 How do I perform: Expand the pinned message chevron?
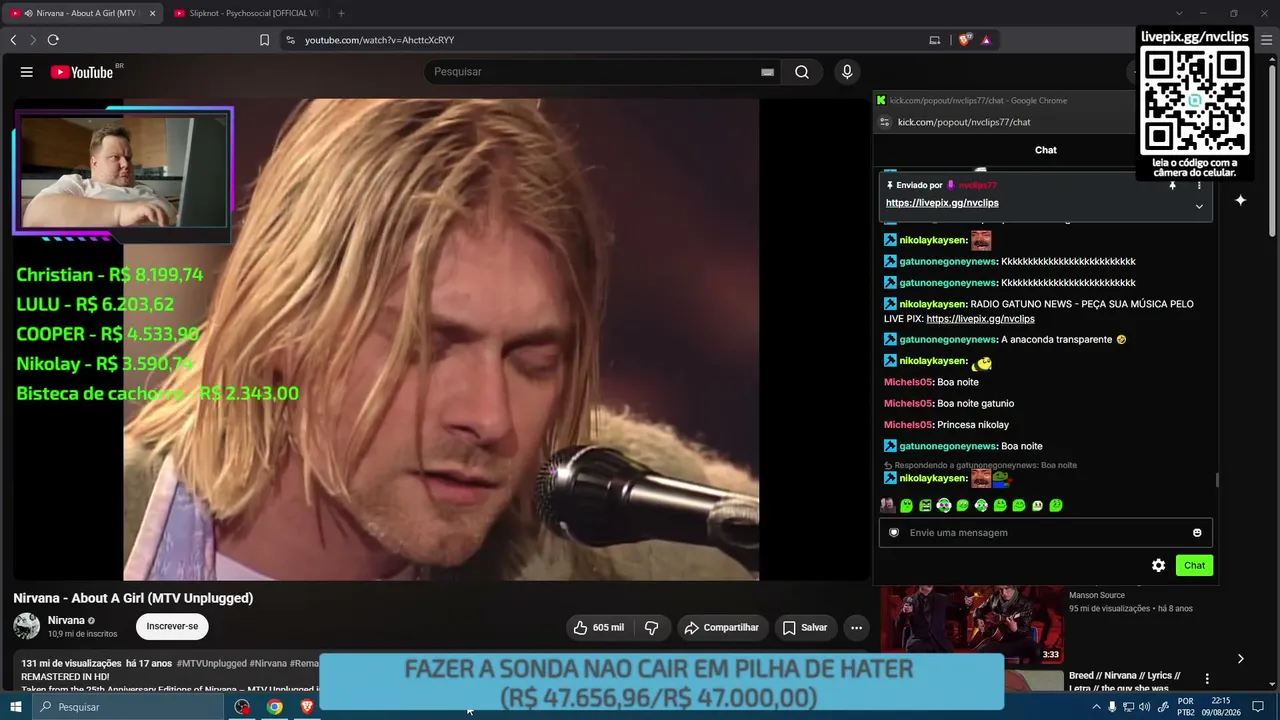tap(1199, 207)
